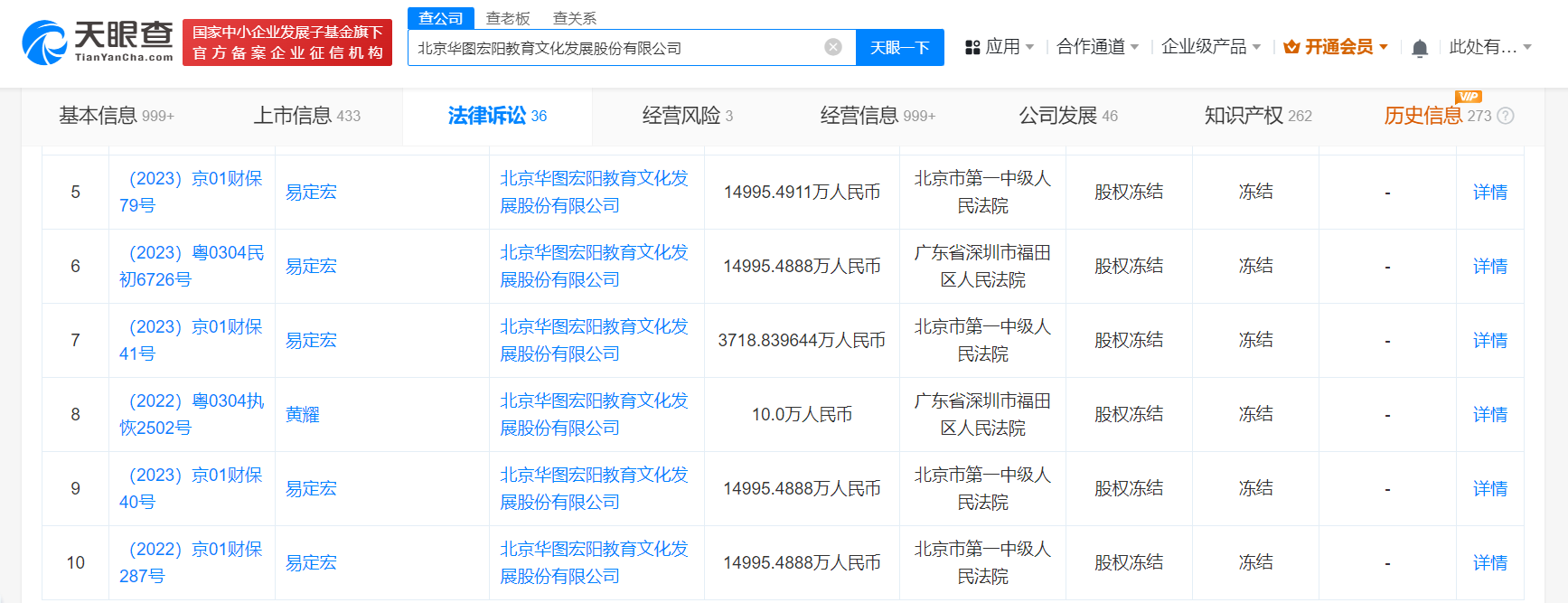1568x603 pixels.
Task: Click the 天眼一下 search button
Action: point(900,47)
